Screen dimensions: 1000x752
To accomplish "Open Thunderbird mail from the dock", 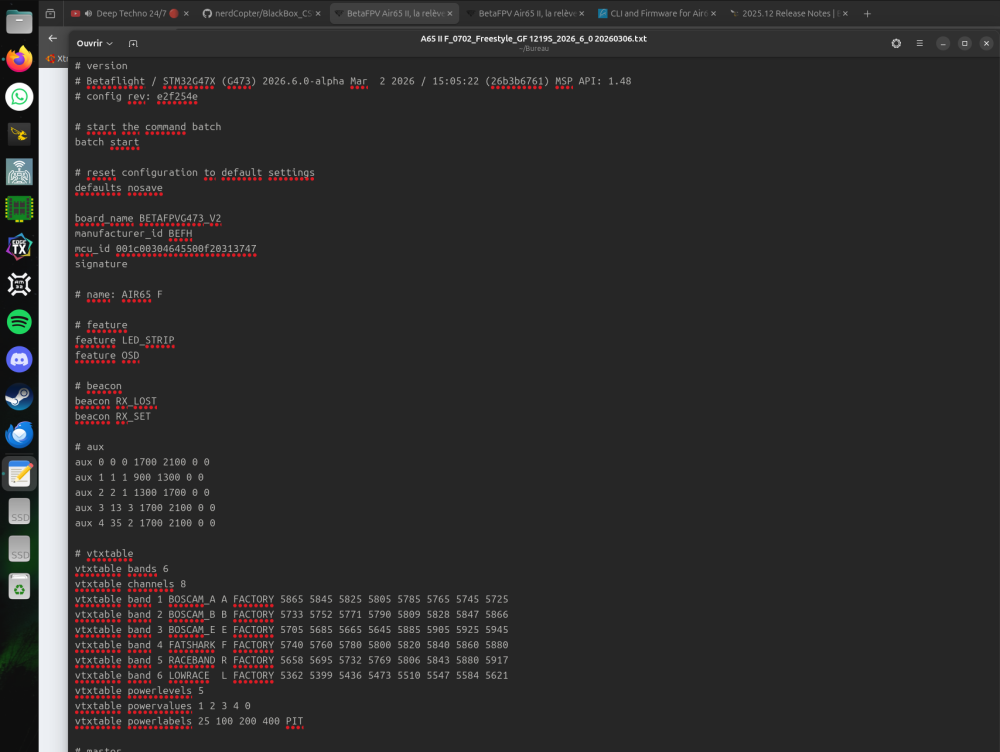I will point(19,435).
